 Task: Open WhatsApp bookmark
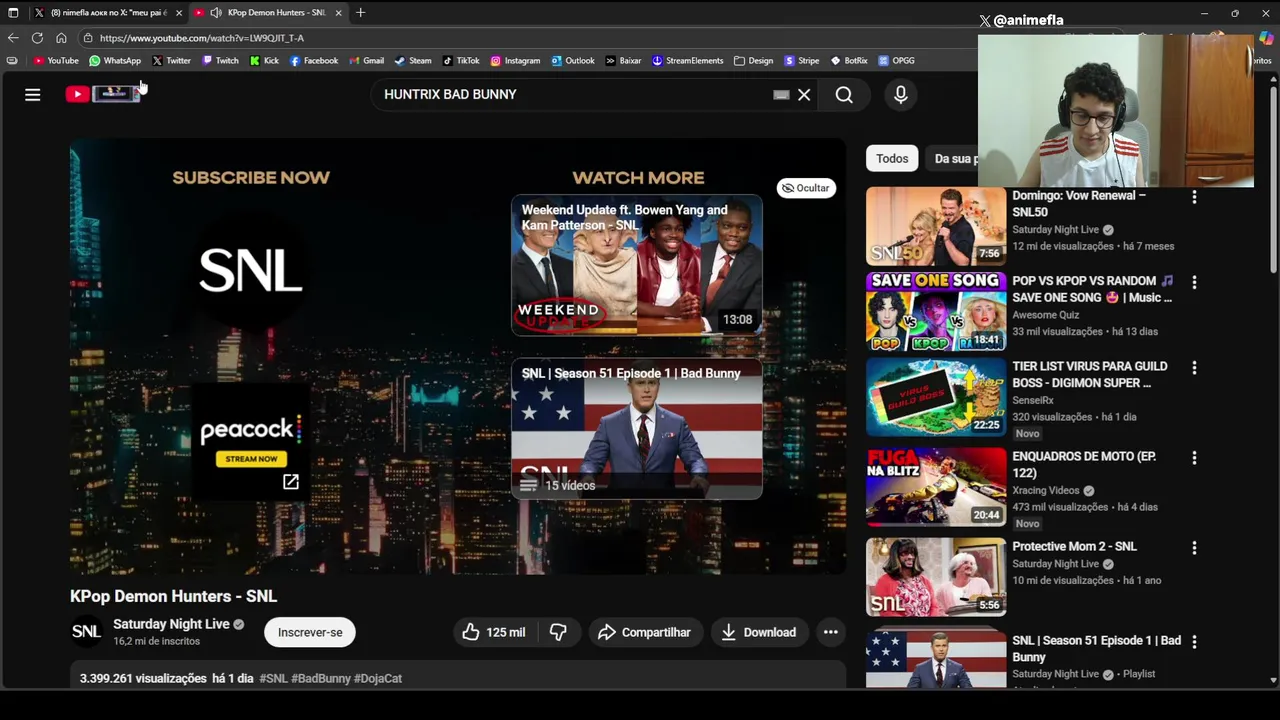[x=115, y=61]
